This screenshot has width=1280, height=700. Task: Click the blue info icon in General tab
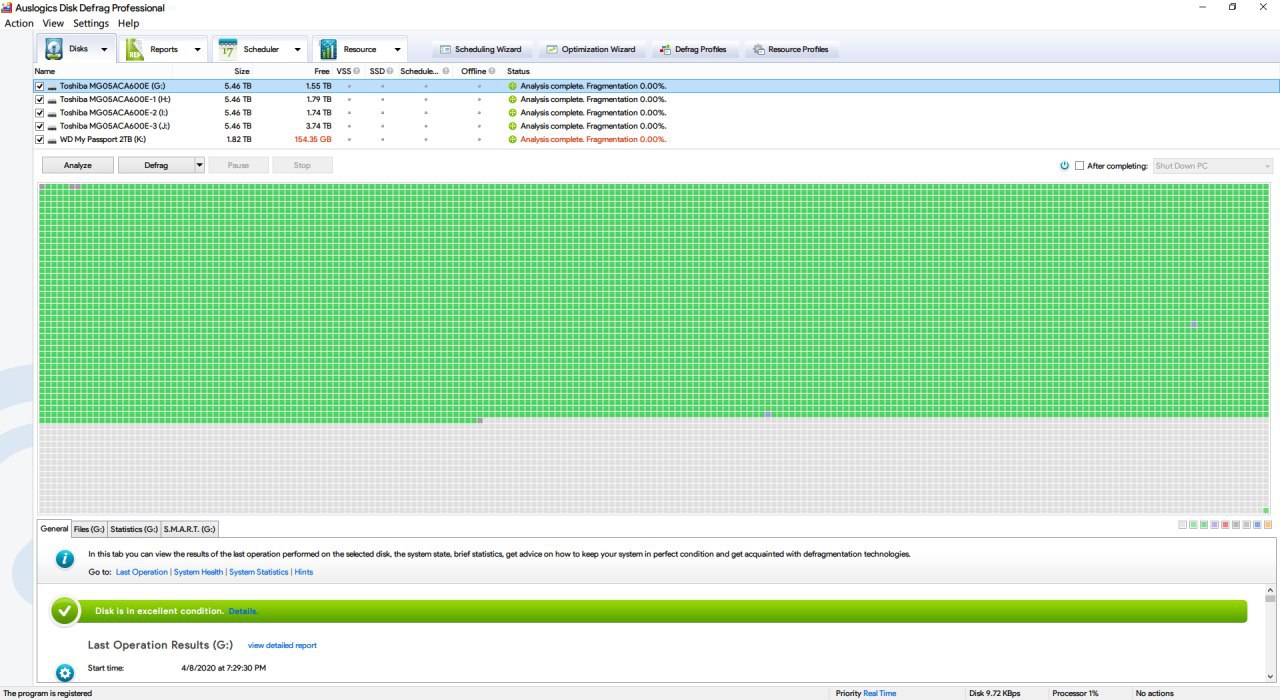pos(65,559)
